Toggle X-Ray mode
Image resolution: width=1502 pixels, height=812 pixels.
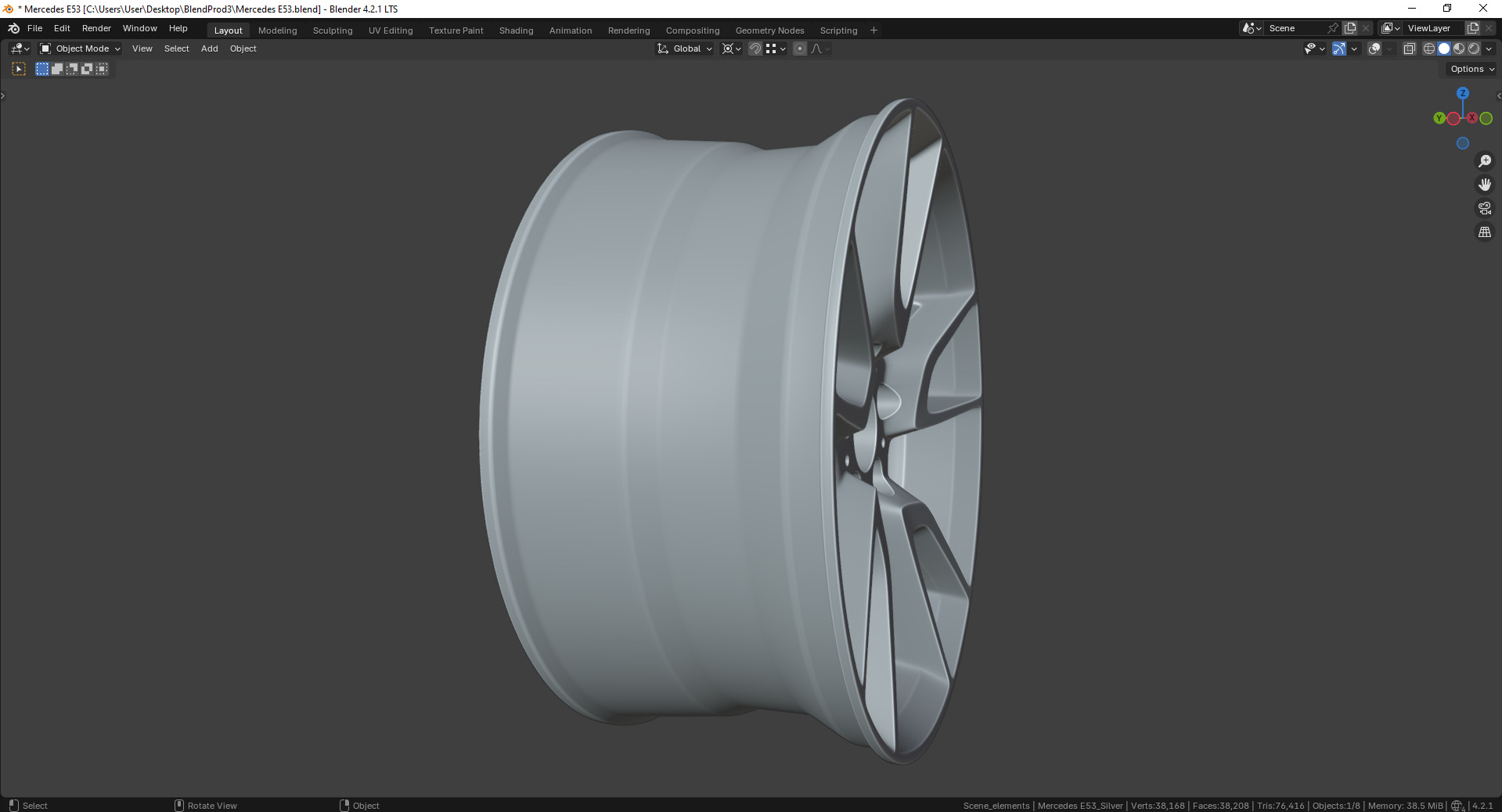(1410, 49)
